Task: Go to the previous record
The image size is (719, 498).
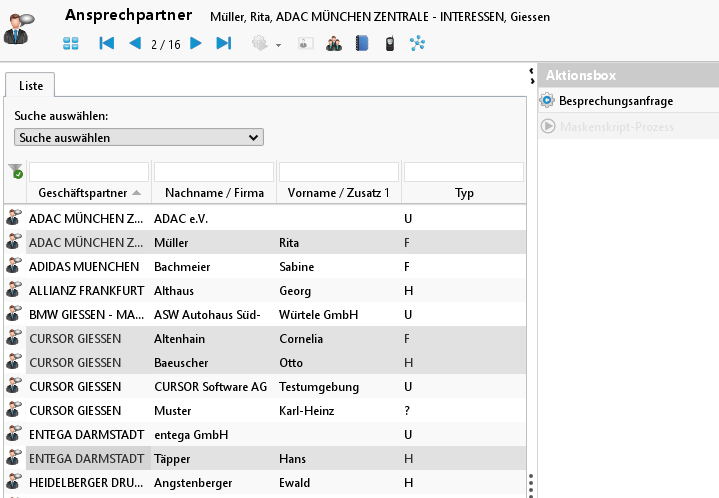Action: tap(135, 43)
